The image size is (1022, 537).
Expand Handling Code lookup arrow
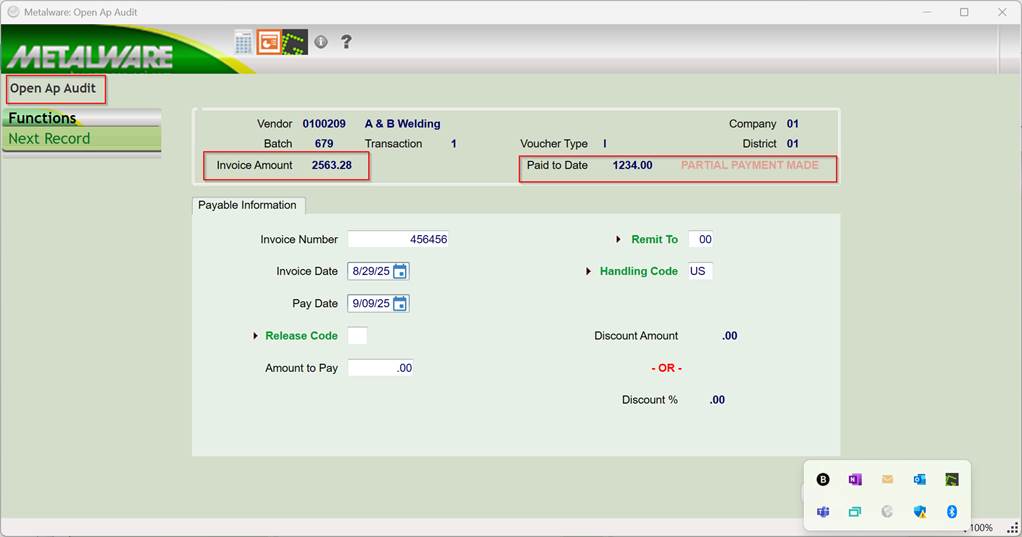[589, 271]
